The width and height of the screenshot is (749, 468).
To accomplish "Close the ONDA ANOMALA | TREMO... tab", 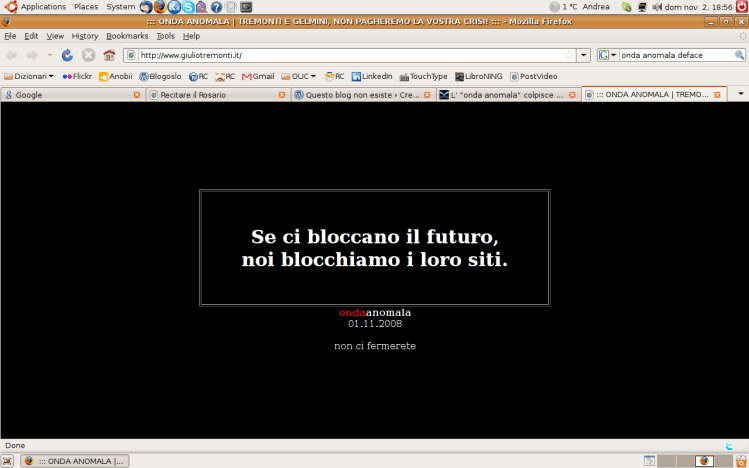I will [717, 95].
